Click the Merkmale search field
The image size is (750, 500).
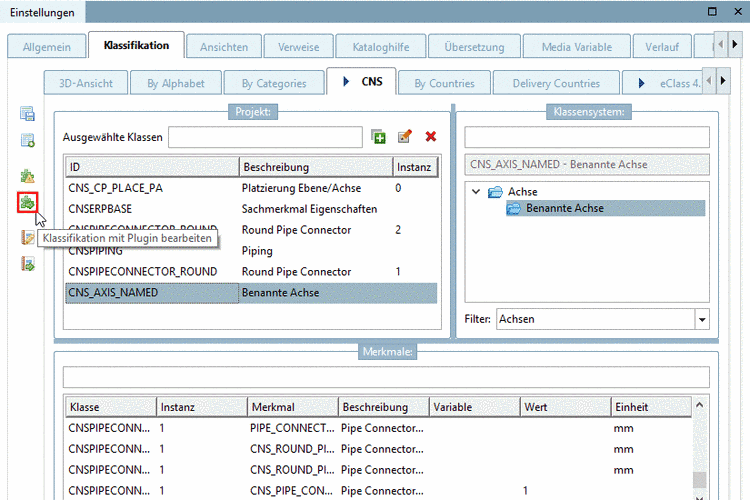[386, 377]
